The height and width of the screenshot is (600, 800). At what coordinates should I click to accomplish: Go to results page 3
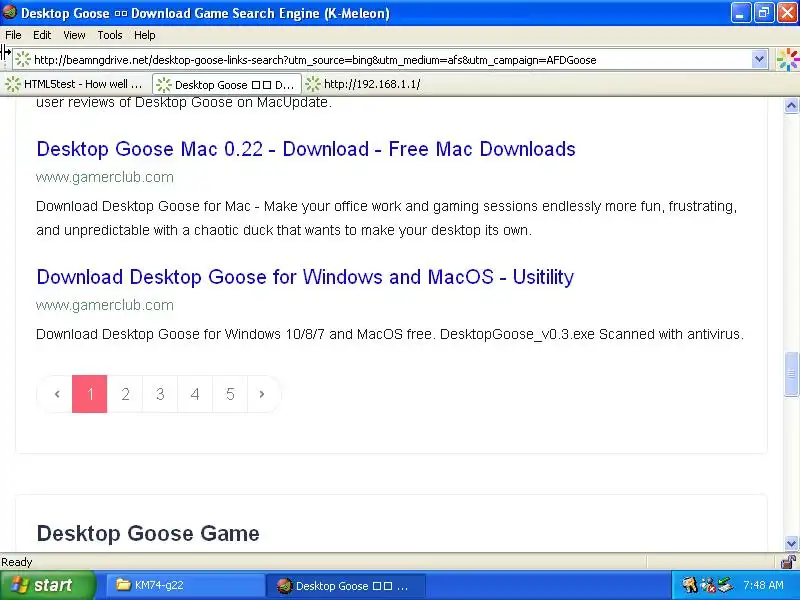[x=160, y=394]
